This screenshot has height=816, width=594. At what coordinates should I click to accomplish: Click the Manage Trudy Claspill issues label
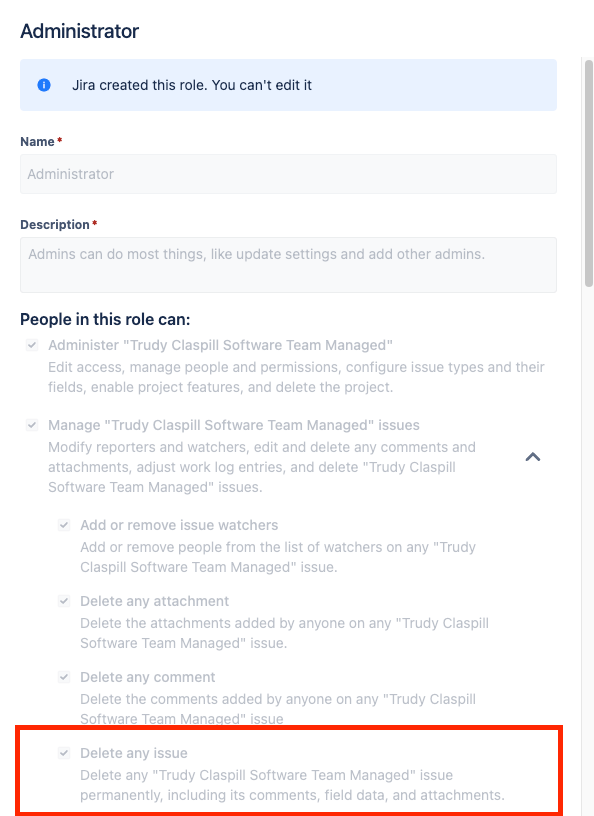[x=234, y=425]
